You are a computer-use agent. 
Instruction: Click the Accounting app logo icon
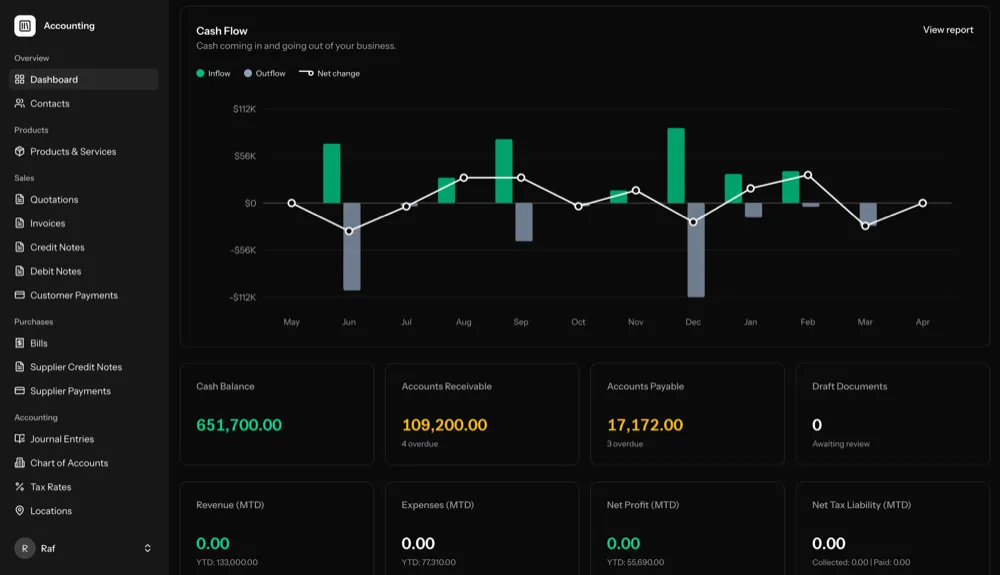coord(25,25)
